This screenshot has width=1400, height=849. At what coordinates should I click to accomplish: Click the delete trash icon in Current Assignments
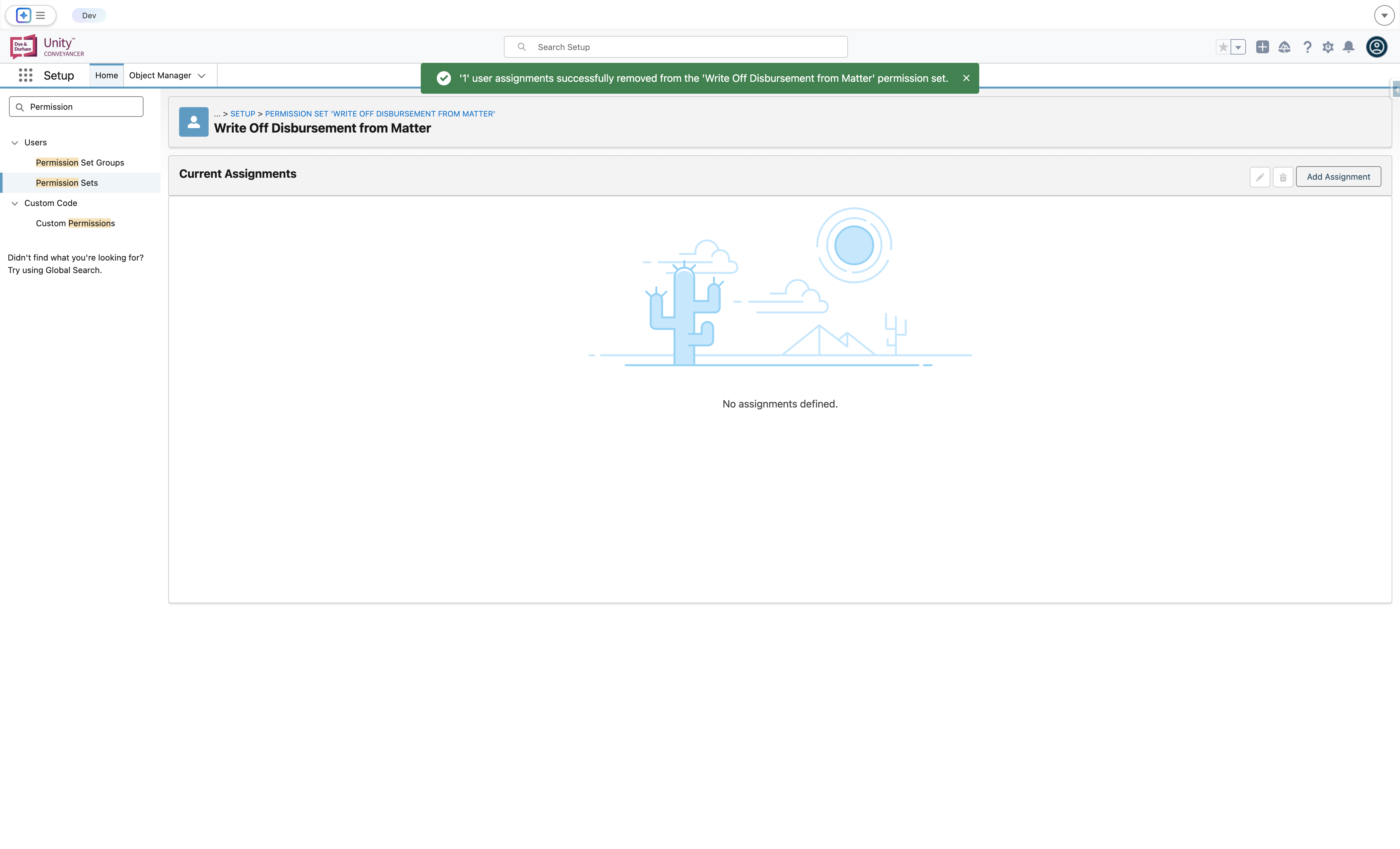coord(1283,177)
